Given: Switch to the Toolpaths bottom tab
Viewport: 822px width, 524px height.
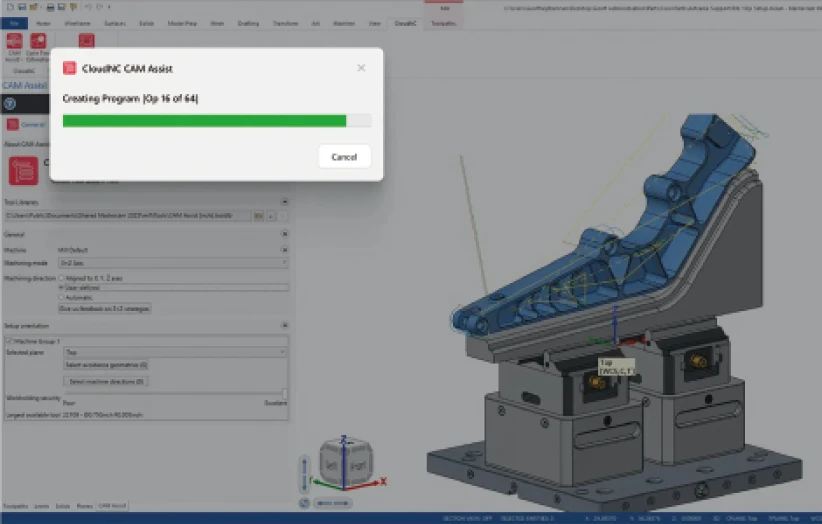Looking at the screenshot, I should [x=14, y=506].
